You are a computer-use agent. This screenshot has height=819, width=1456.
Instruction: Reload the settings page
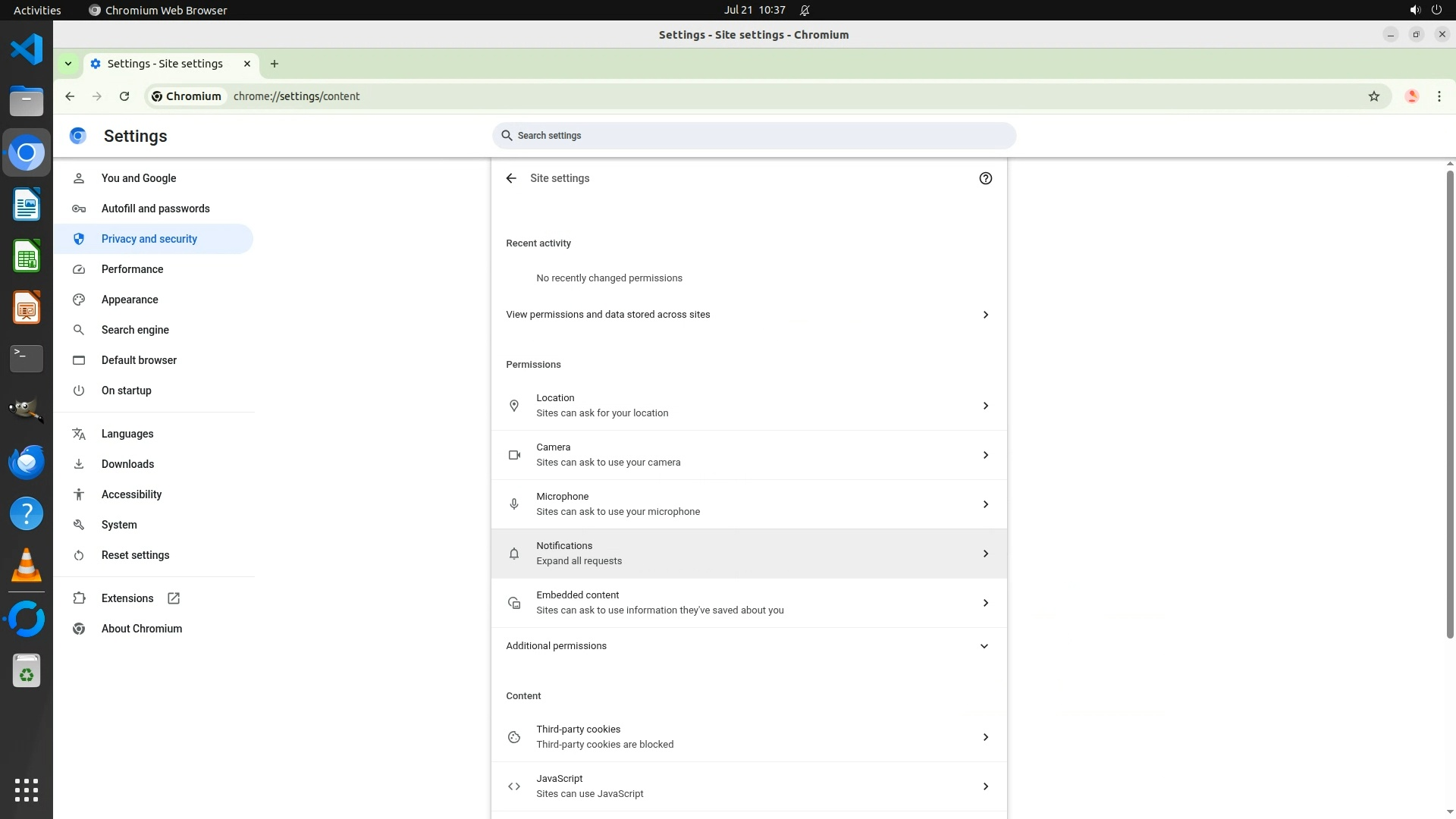[124, 96]
